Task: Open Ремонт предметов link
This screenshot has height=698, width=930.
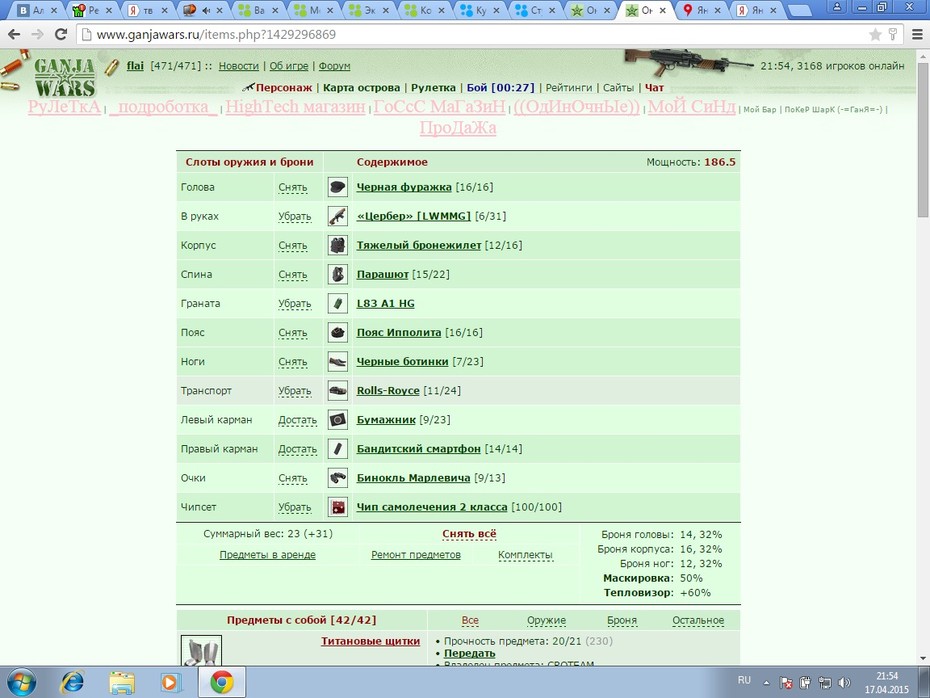Action: tap(416, 555)
